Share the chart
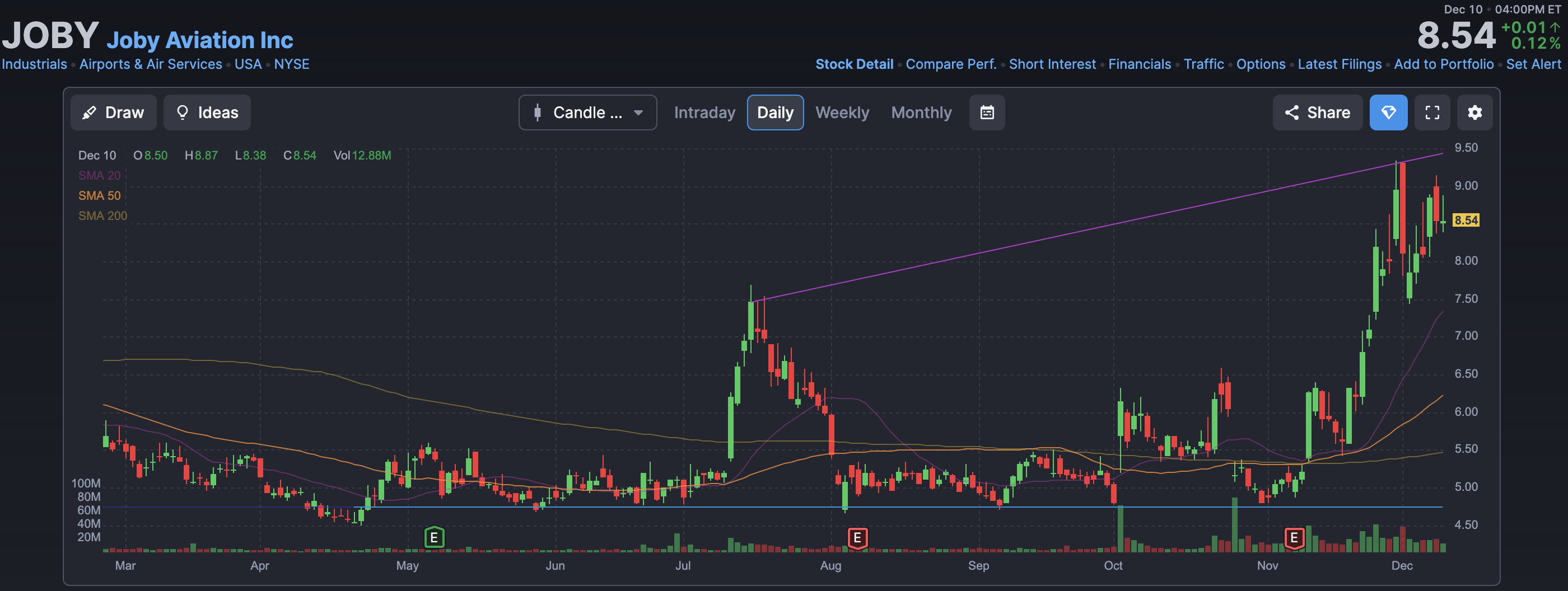The width and height of the screenshot is (1568, 591). tap(1317, 112)
